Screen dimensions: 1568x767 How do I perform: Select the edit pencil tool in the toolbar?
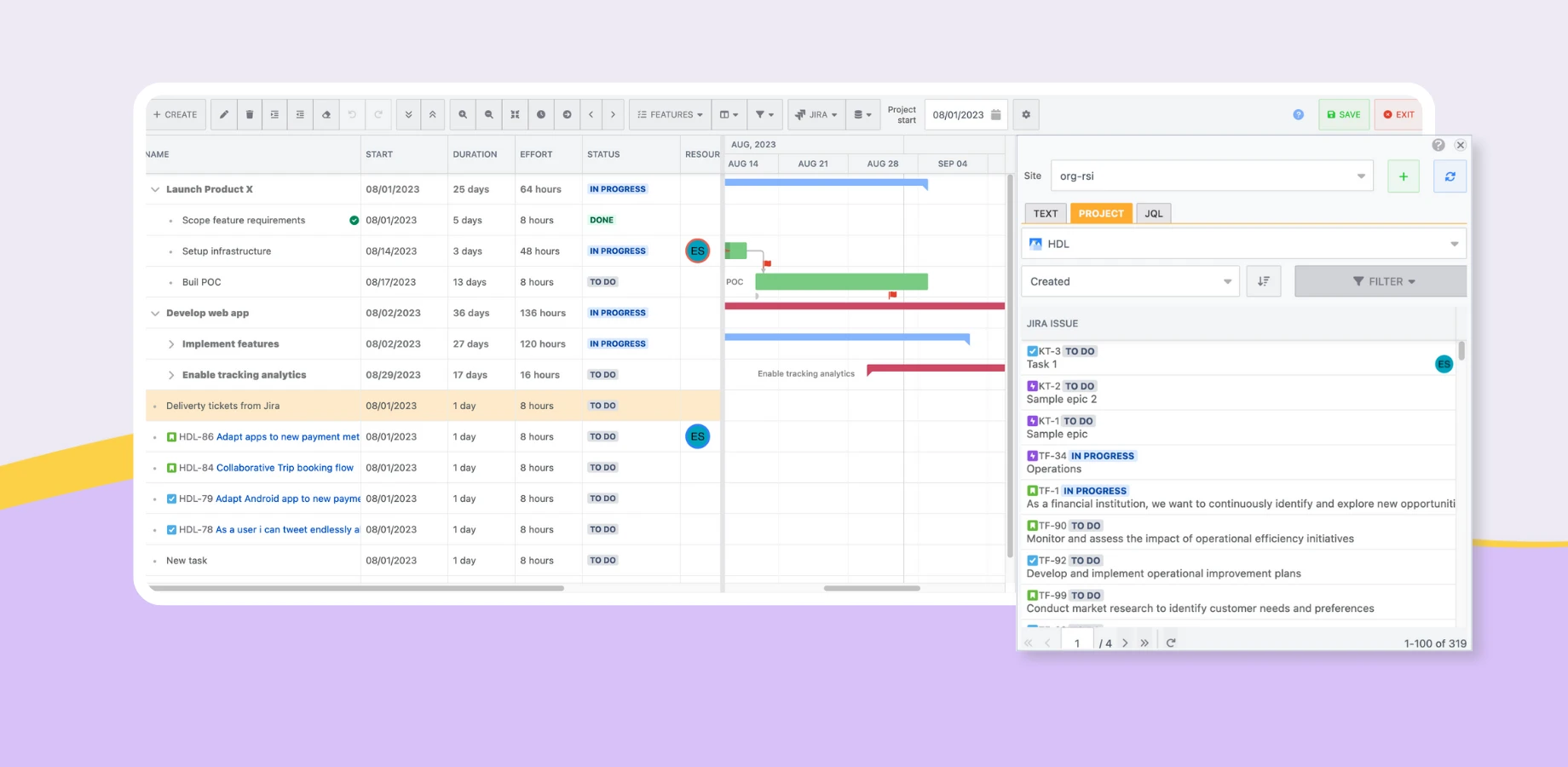tap(223, 114)
